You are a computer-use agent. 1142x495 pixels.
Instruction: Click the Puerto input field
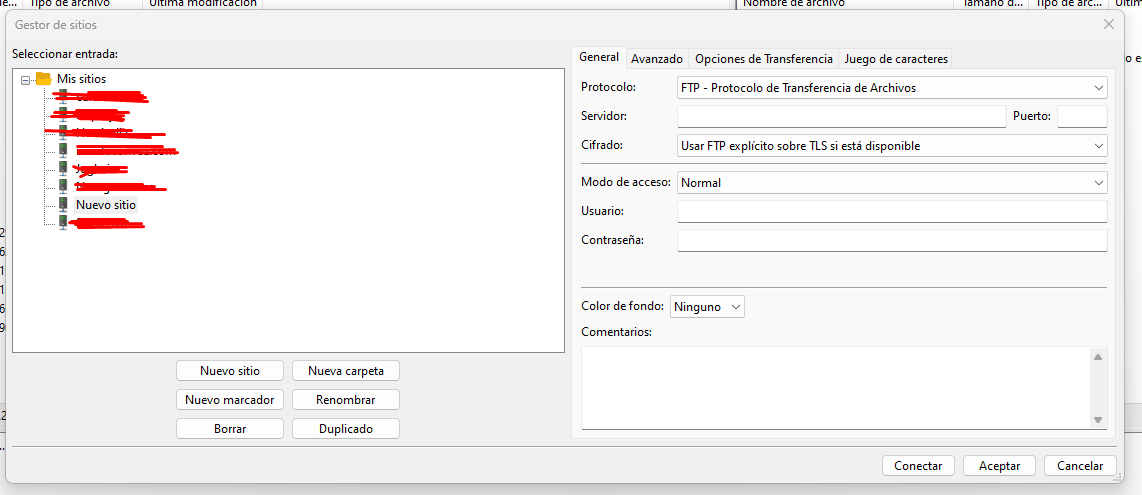click(x=1082, y=117)
